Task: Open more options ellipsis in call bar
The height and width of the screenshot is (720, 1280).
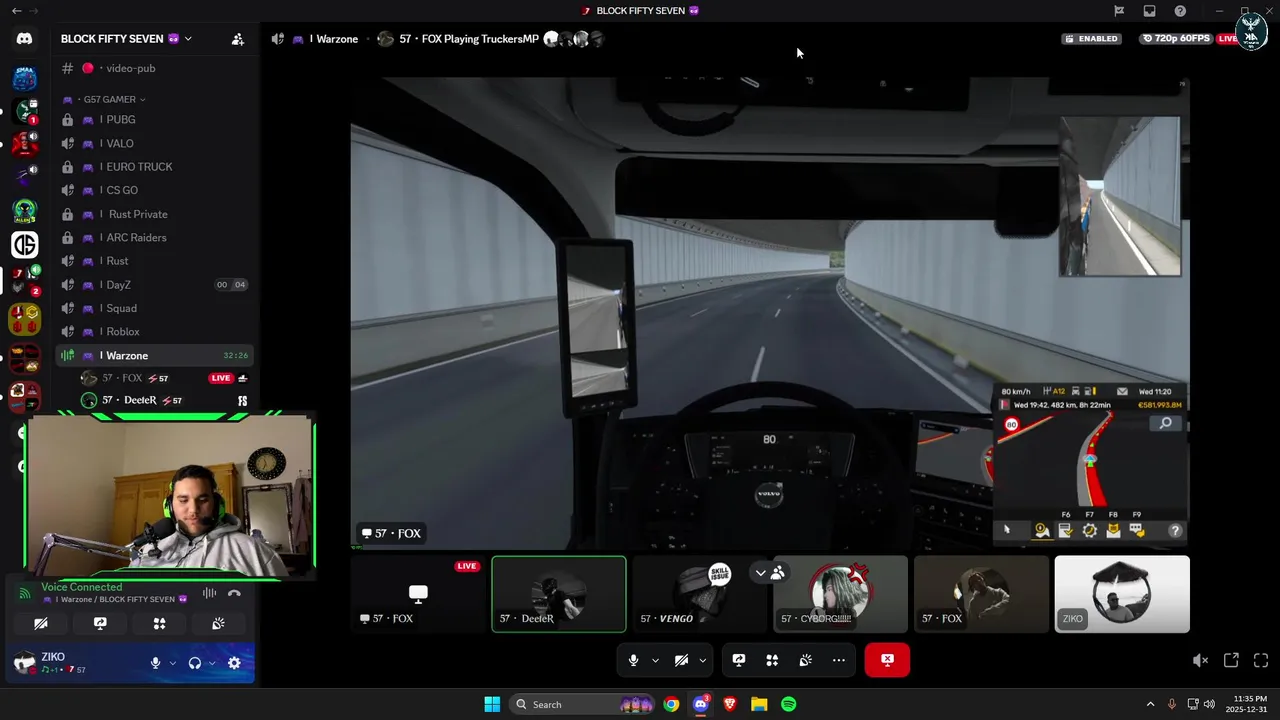Action: 839,660
